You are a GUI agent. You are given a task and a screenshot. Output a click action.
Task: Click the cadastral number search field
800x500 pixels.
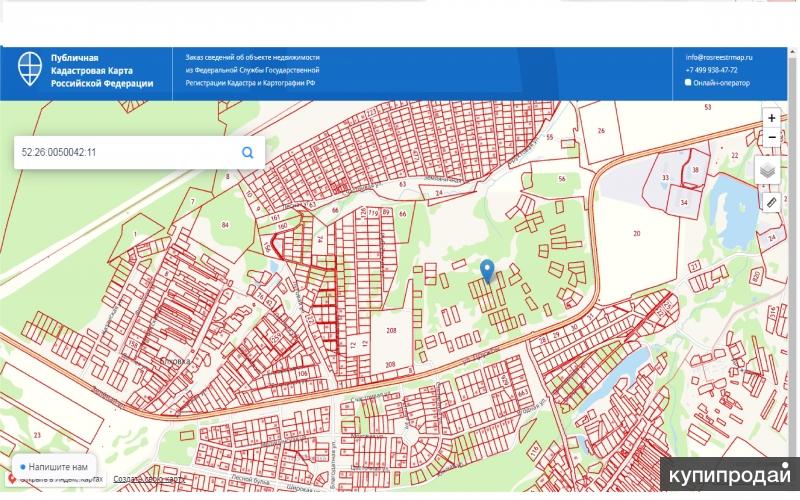(x=125, y=152)
